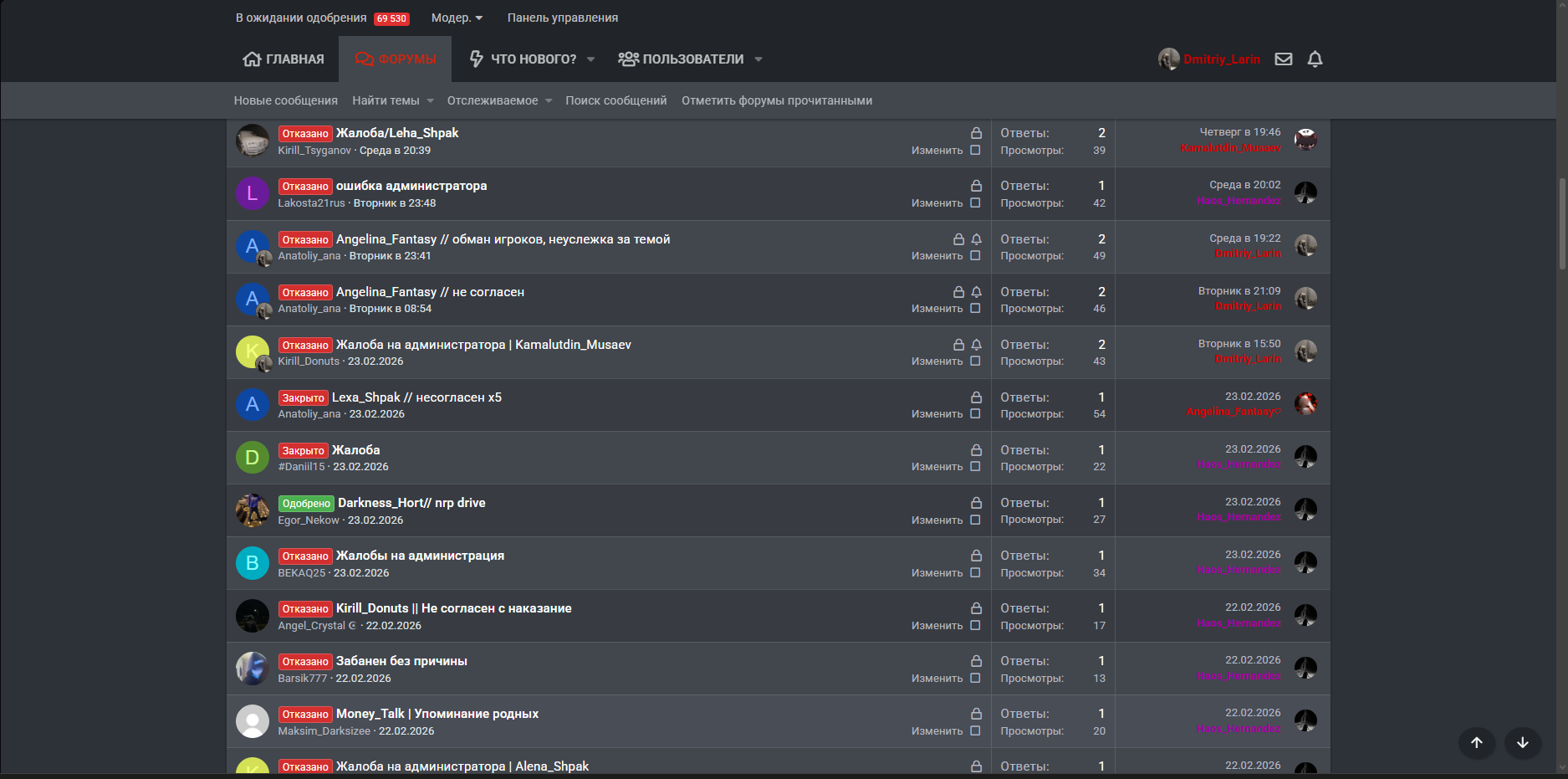Click Отметить форумы прочитанными link

tap(777, 100)
